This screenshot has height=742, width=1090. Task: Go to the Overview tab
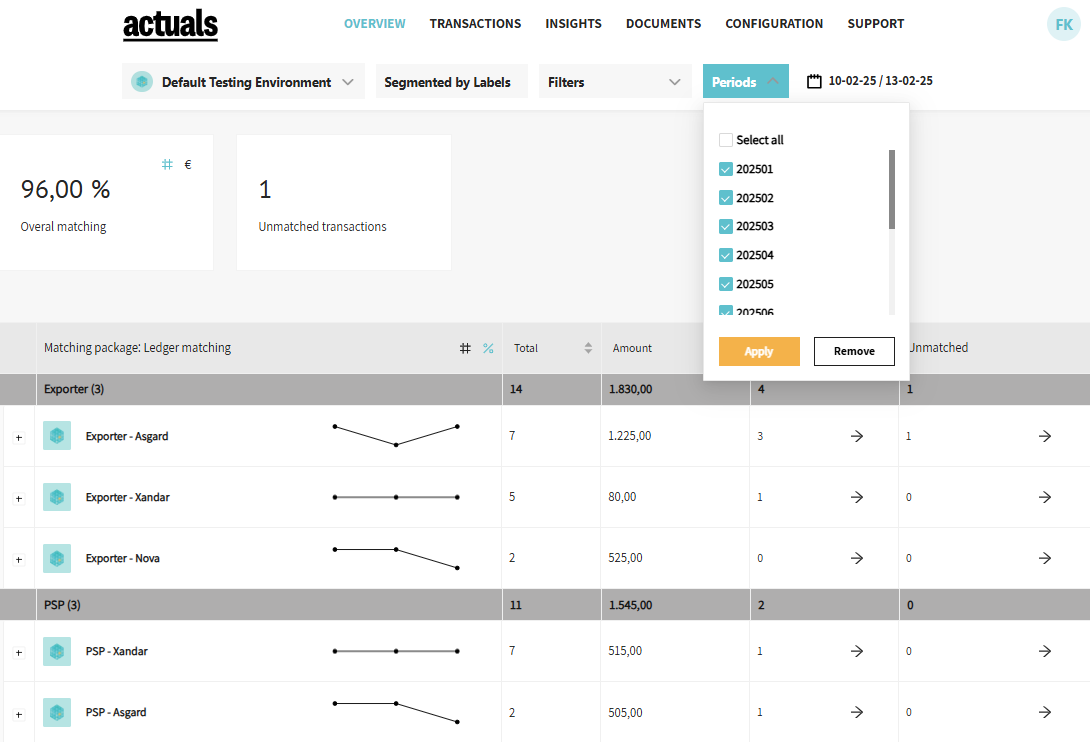point(375,24)
